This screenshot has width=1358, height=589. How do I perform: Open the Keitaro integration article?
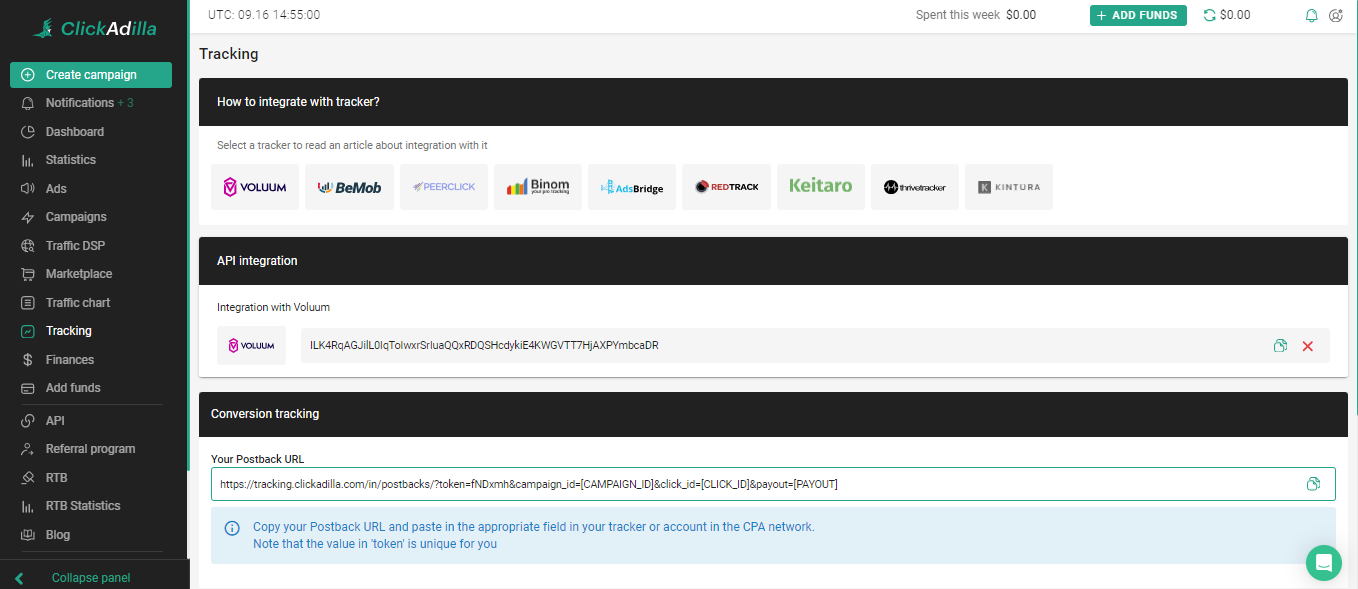pyautogui.click(x=820, y=187)
